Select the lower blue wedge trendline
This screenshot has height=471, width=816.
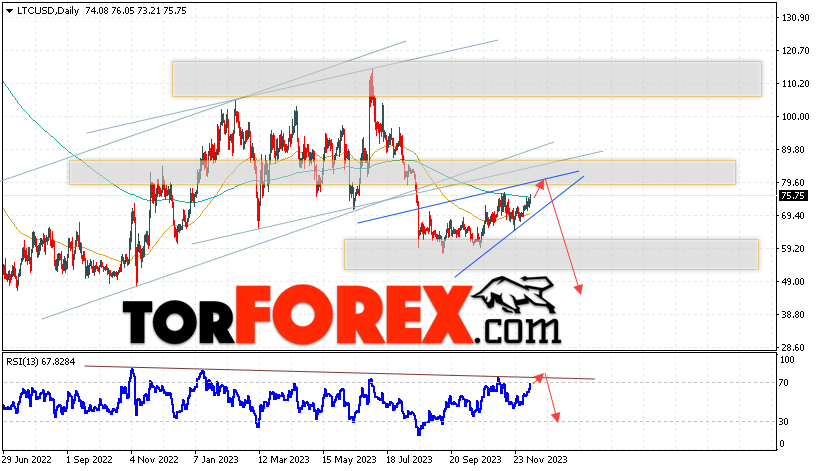519,226
